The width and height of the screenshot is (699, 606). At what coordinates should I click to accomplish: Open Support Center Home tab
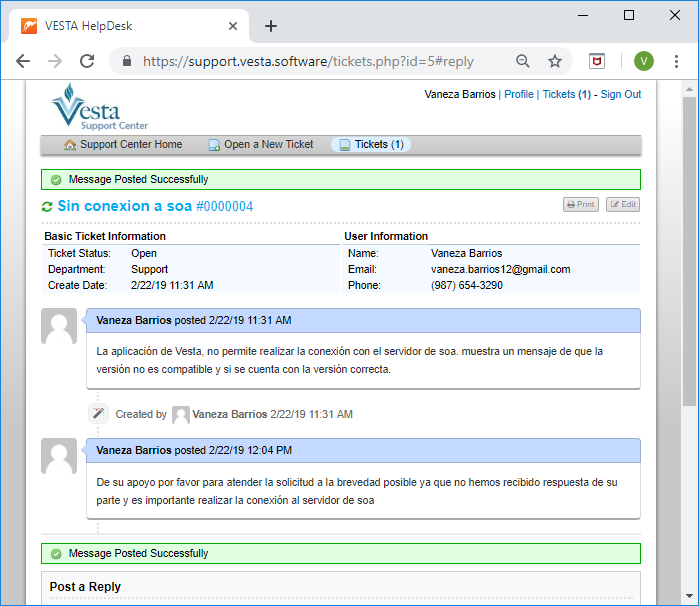123,145
